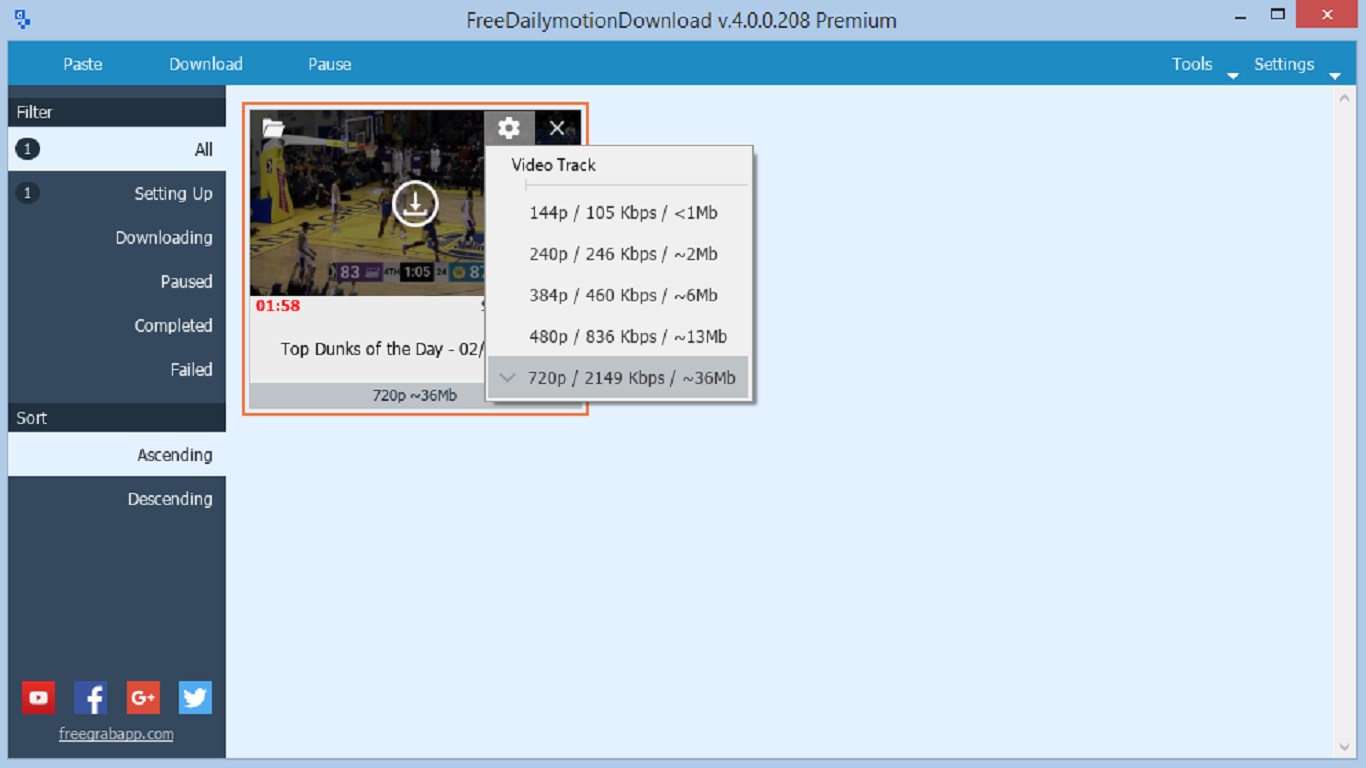Open the Settings dropdown menu
The image size is (1366, 768).
tap(1296, 64)
